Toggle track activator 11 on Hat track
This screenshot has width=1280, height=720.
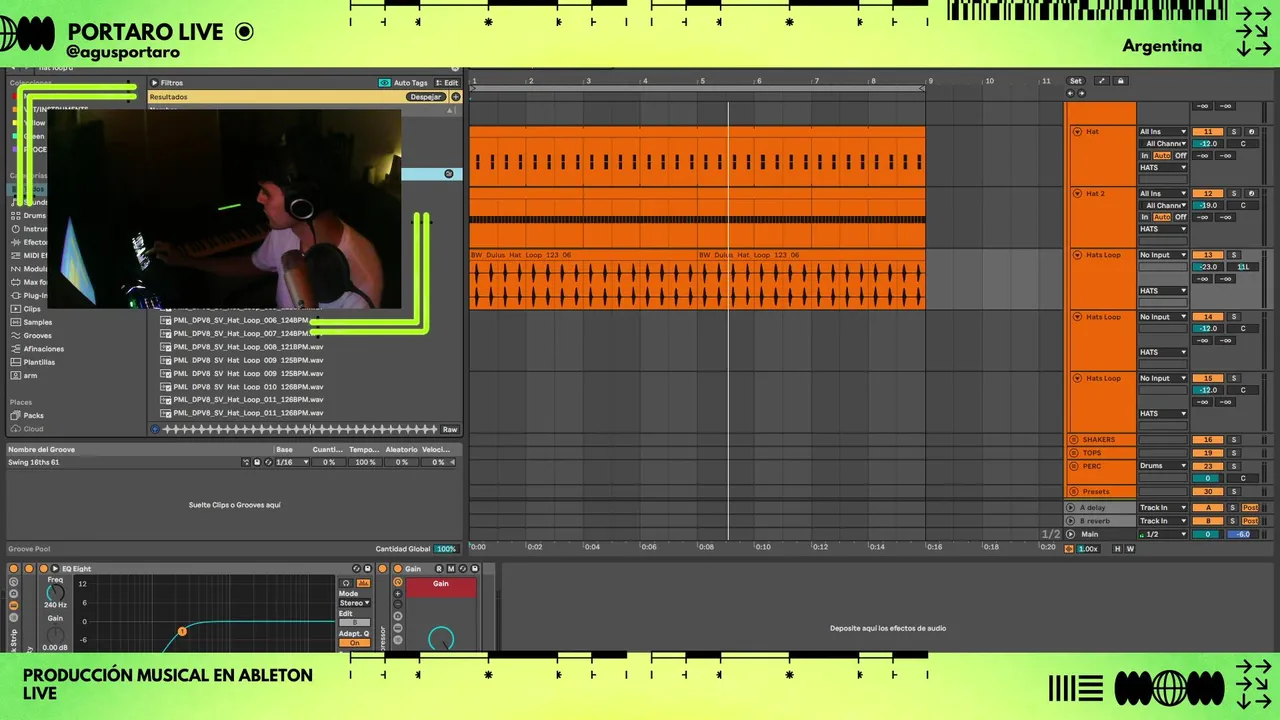[x=1208, y=132]
